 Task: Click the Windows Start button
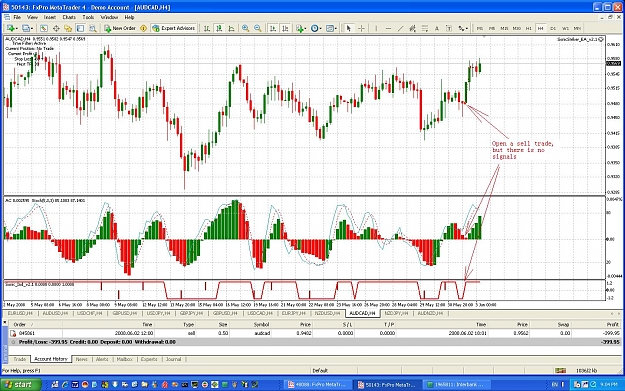pyautogui.click(x=22, y=385)
